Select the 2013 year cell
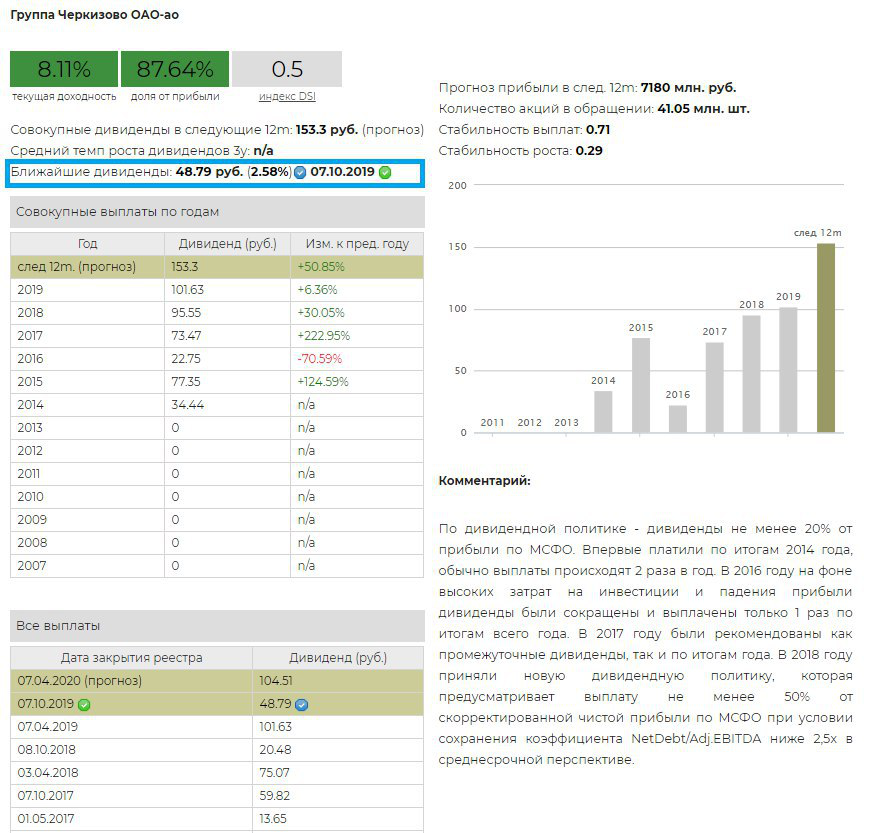The image size is (869, 833). (87, 428)
